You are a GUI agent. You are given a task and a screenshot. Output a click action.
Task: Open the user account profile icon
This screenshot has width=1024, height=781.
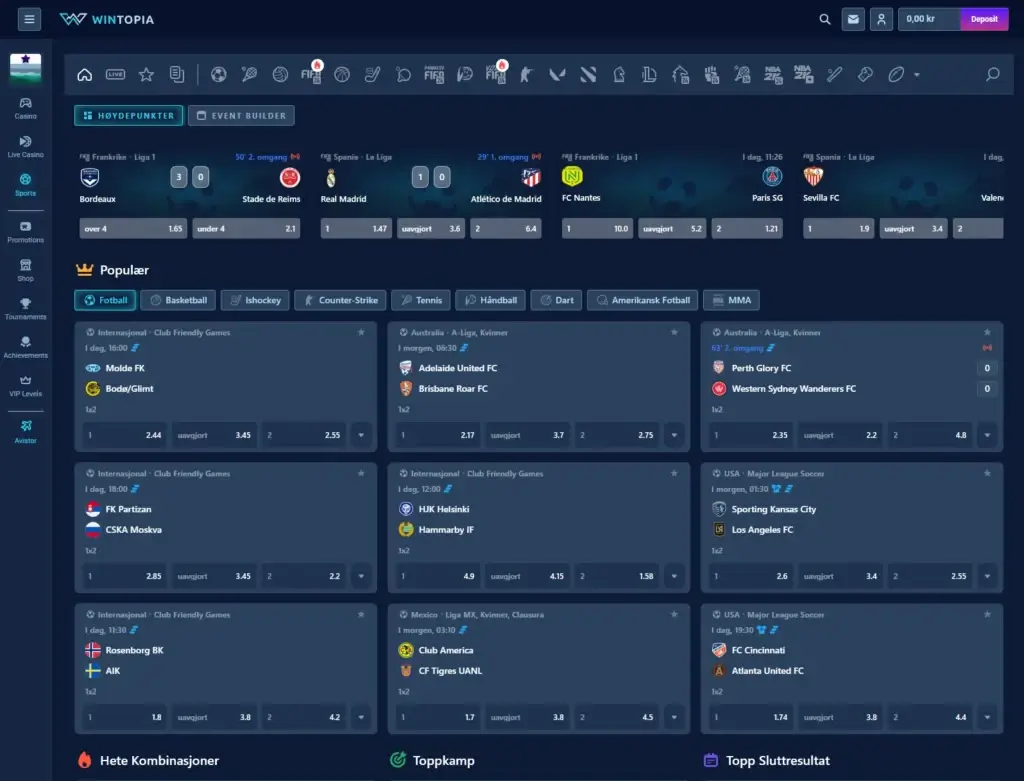tap(881, 19)
